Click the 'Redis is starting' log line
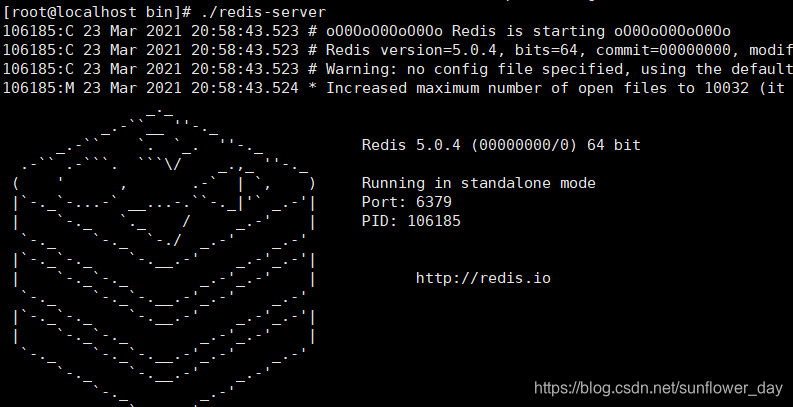The image size is (793, 407). [x=367, y=31]
